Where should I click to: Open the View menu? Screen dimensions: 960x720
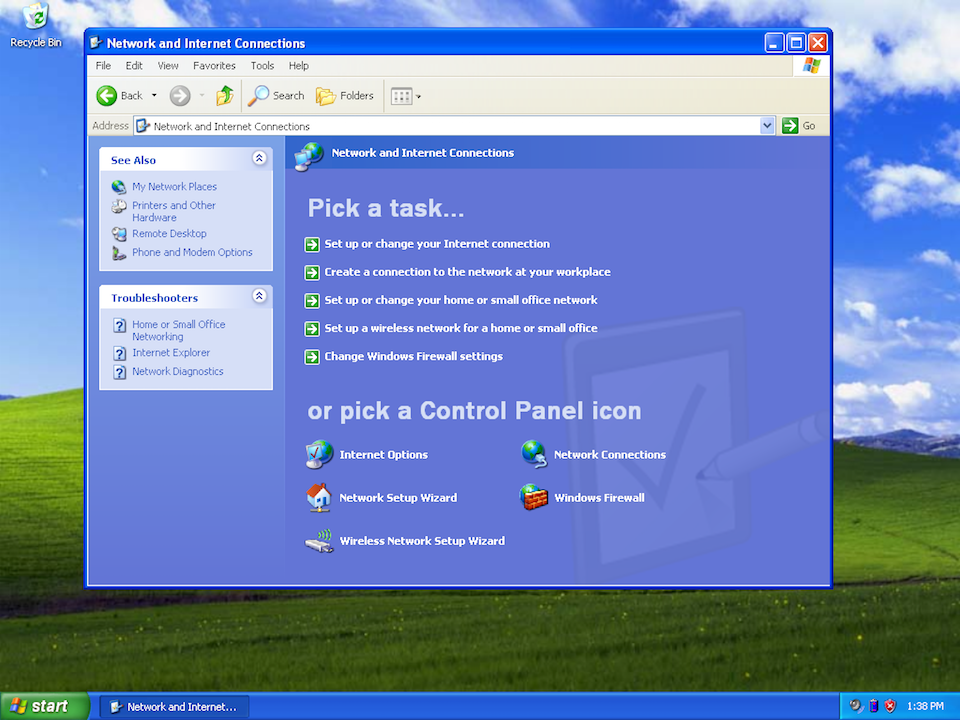(168, 66)
